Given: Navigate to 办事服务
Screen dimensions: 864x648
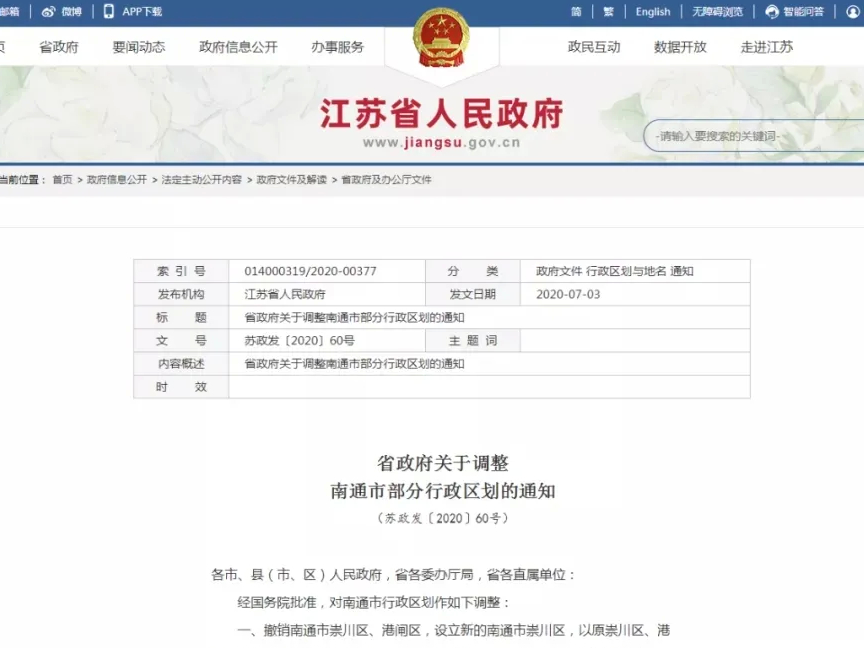Looking at the screenshot, I should [338, 47].
